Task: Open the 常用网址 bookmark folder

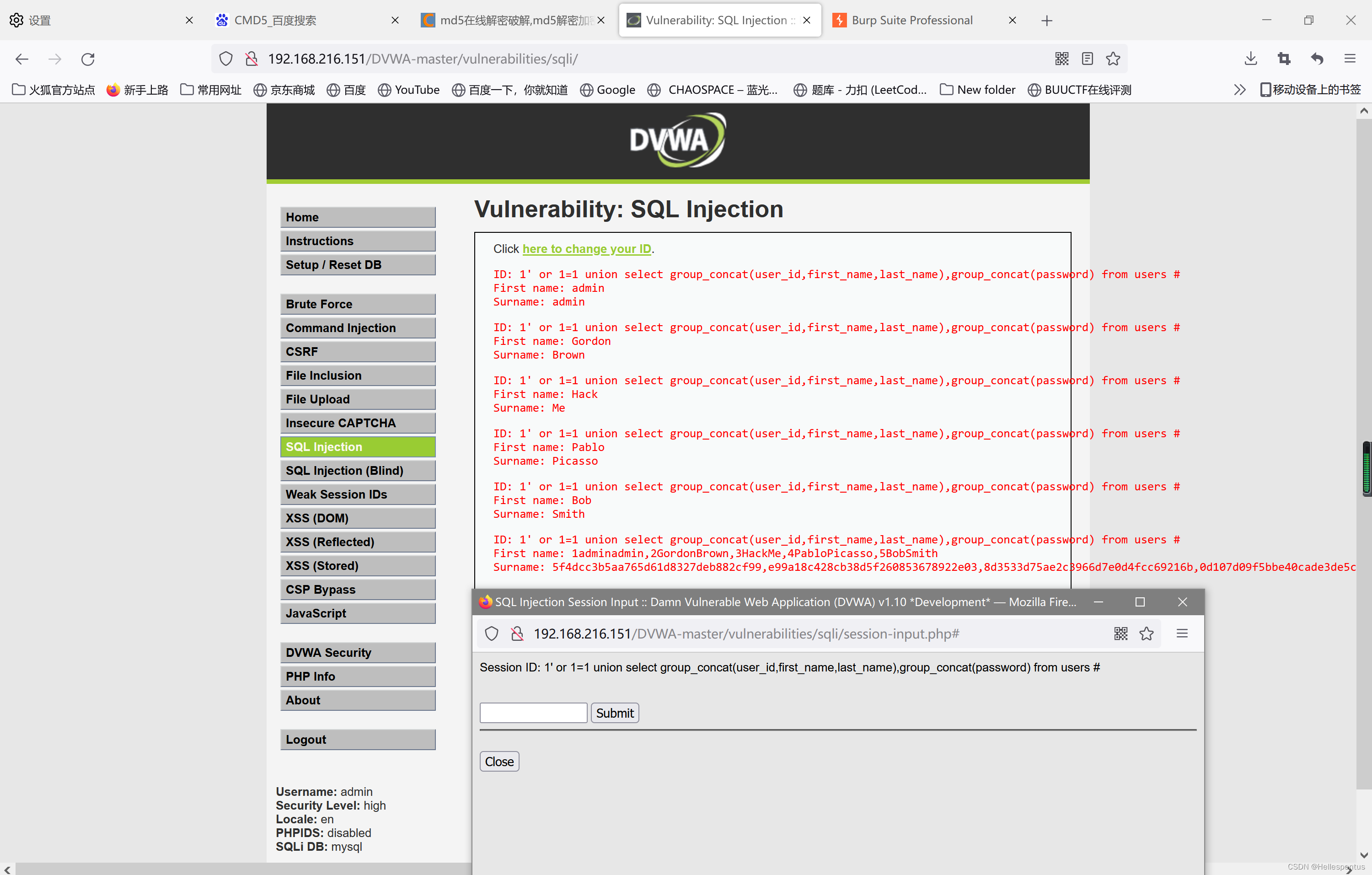Action: (211, 90)
